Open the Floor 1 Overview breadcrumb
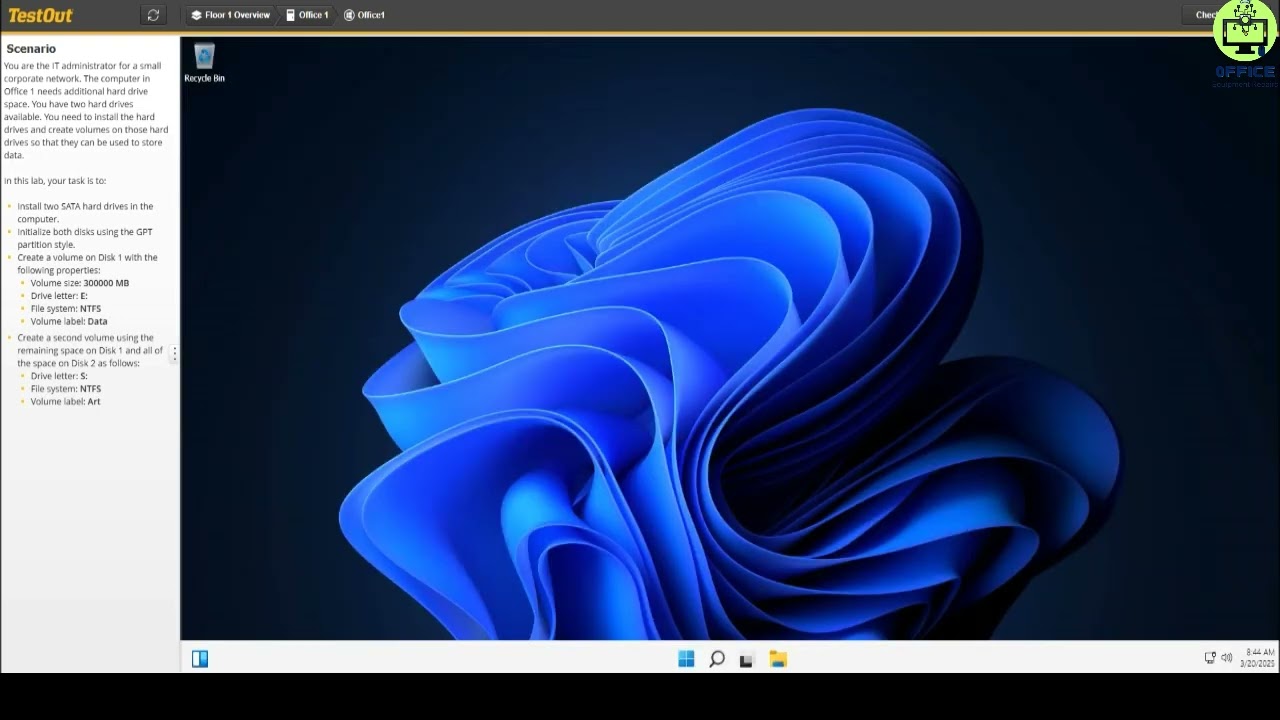Viewport: 1280px width, 720px height. pyautogui.click(x=231, y=15)
